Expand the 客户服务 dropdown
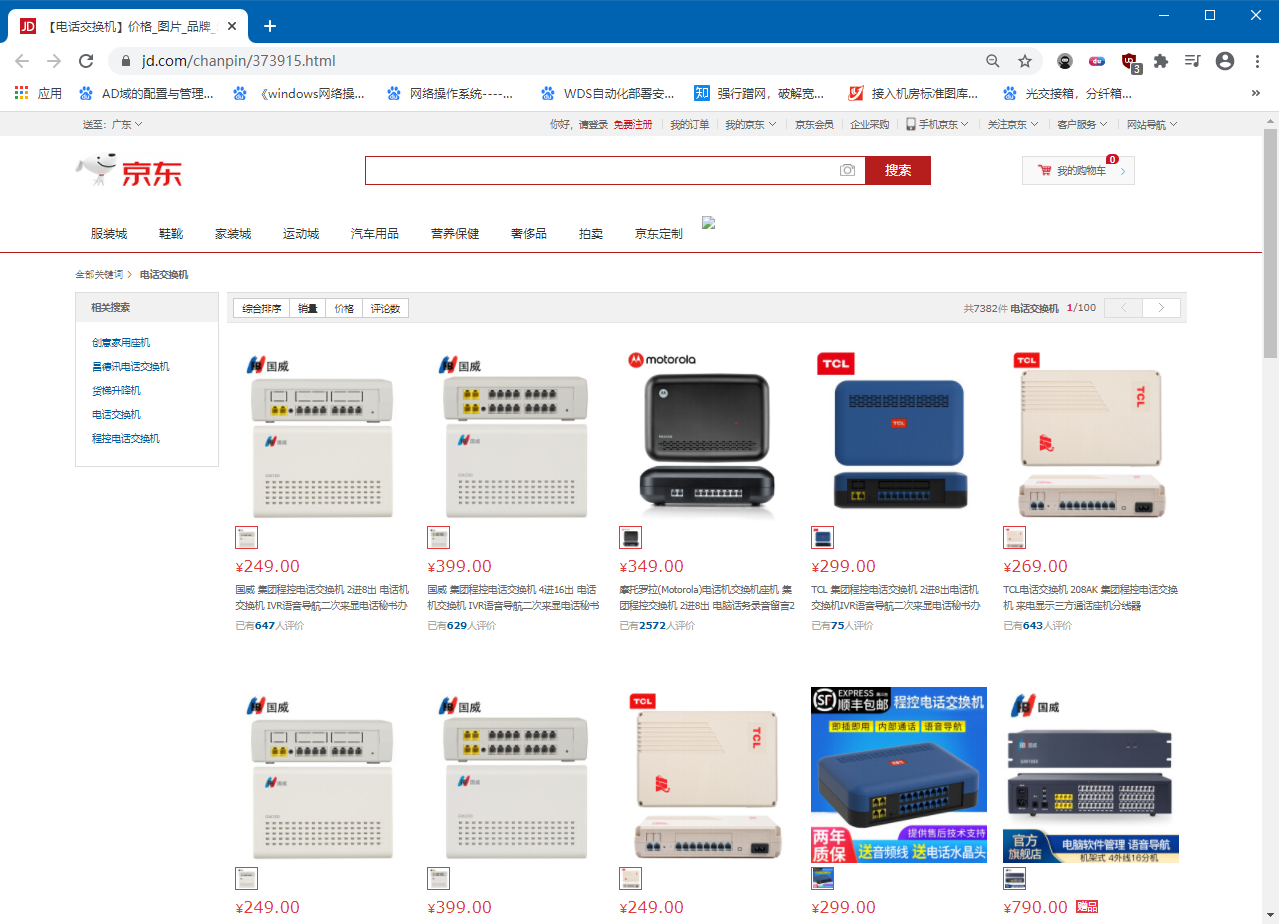The height and width of the screenshot is (924, 1279). 1082,125
